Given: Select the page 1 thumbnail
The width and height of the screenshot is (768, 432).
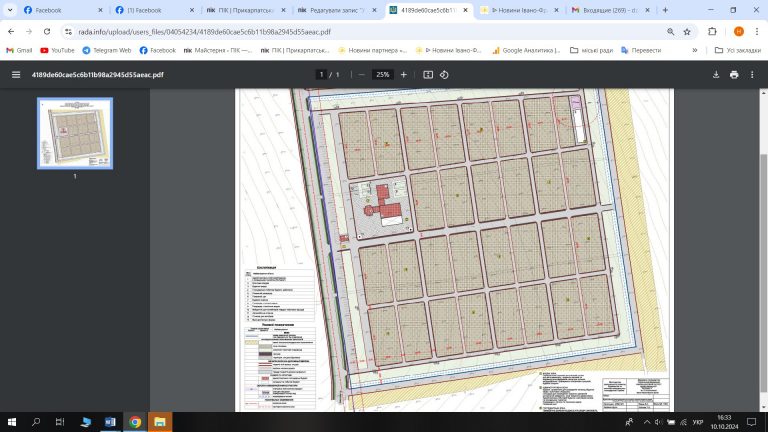Looking at the screenshot, I should pos(75,133).
